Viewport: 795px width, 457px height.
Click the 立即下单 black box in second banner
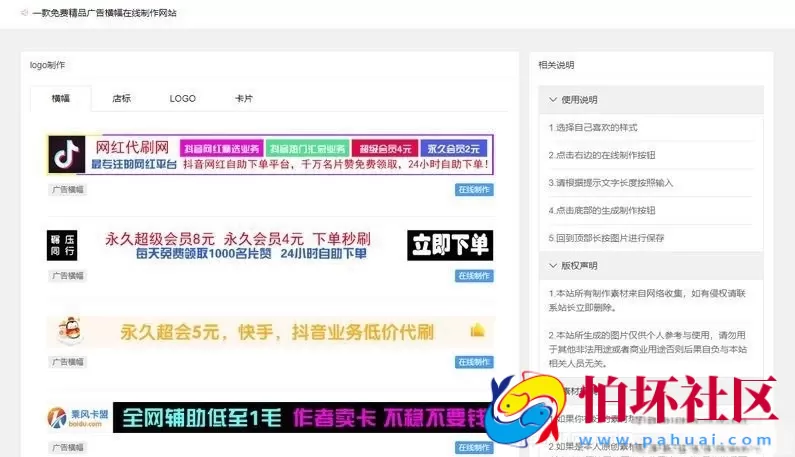coord(450,245)
